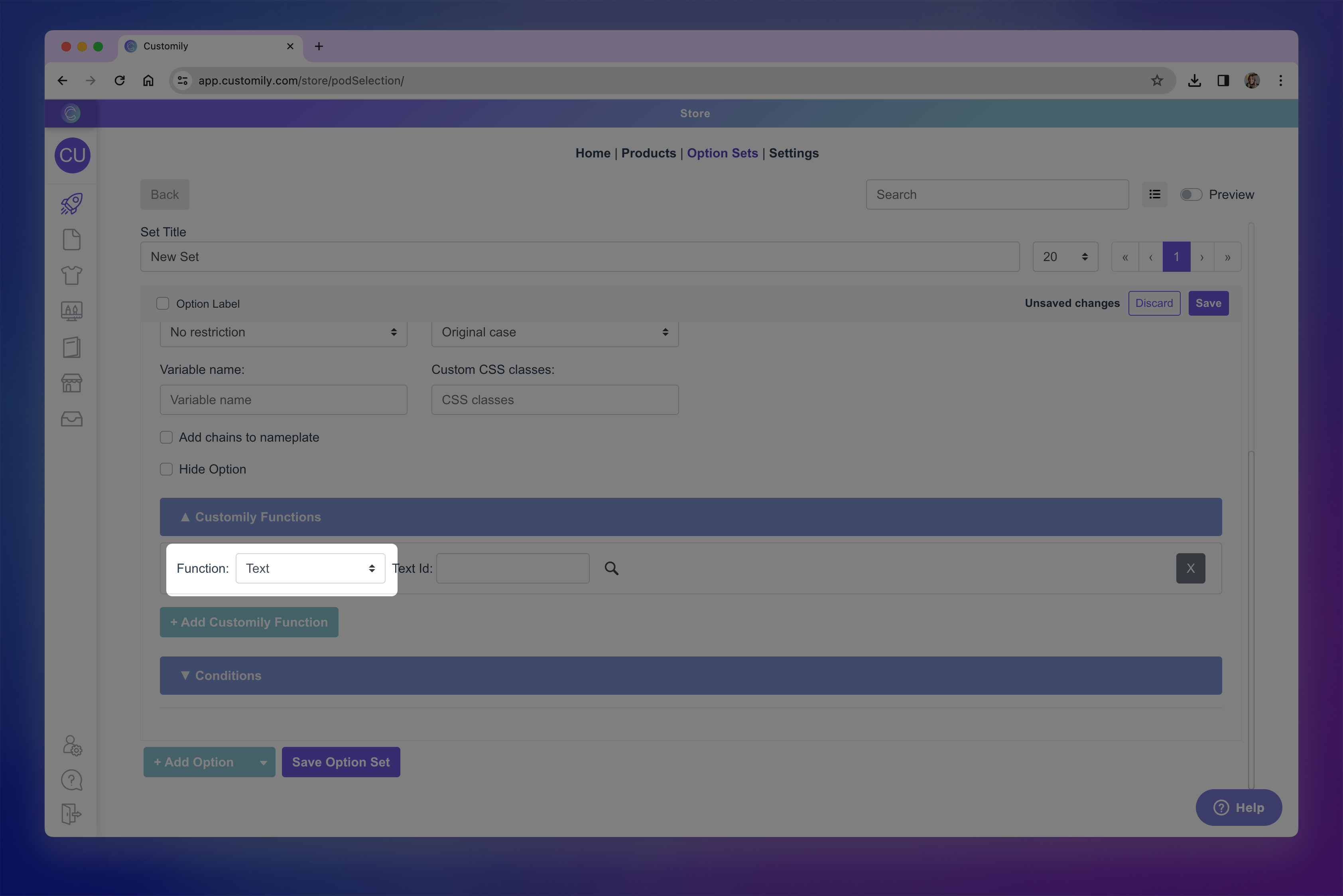Click the Variable name input field
The width and height of the screenshot is (1343, 896).
tap(284, 399)
